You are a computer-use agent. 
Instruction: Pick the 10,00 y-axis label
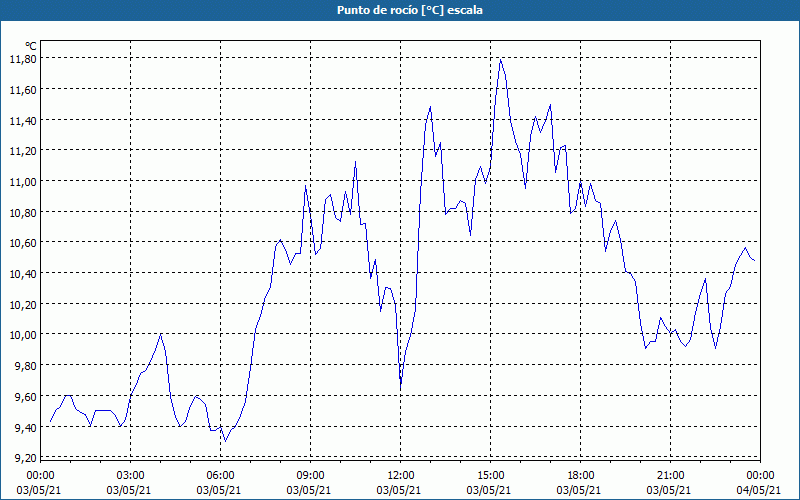(x=23, y=335)
